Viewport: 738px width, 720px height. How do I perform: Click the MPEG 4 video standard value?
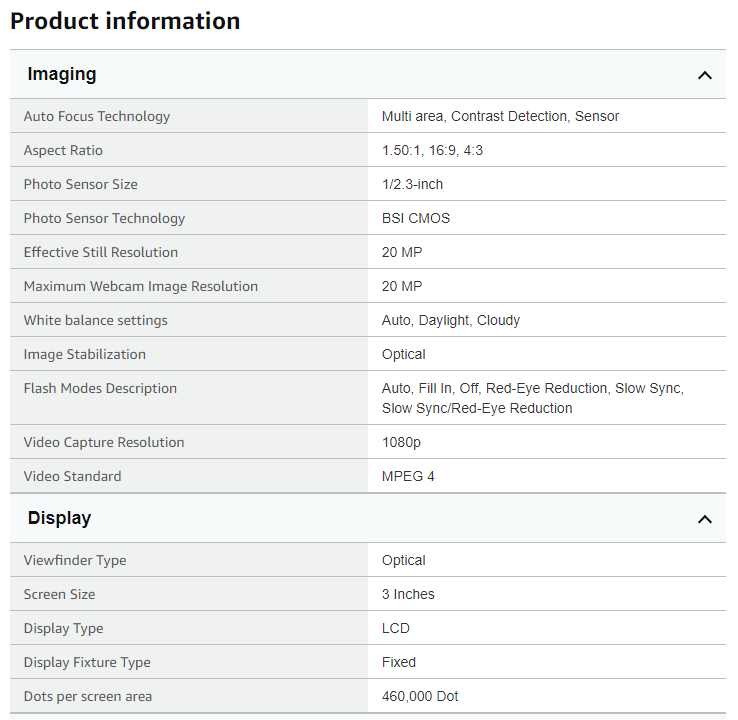(x=408, y=476)
